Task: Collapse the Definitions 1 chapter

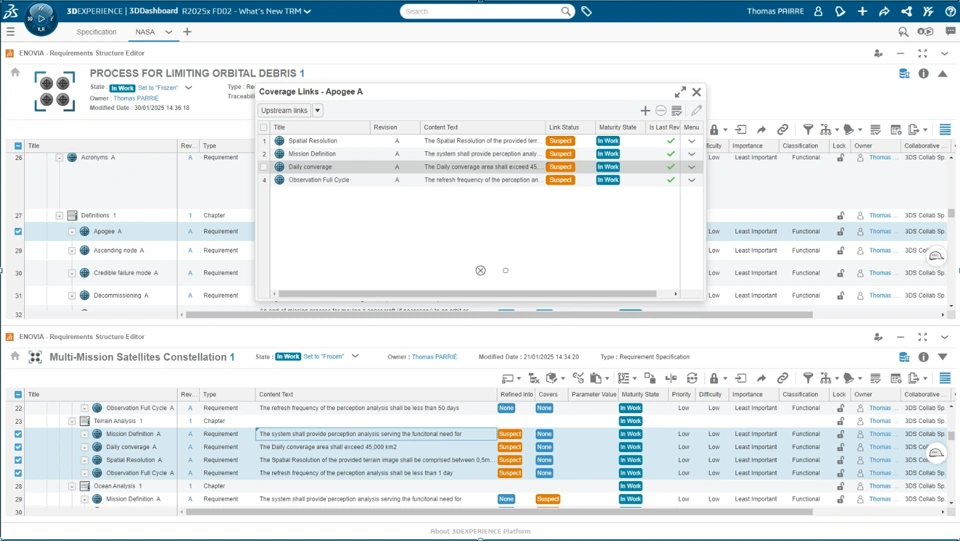Action: pyautogui.click(x=59, y=215)
